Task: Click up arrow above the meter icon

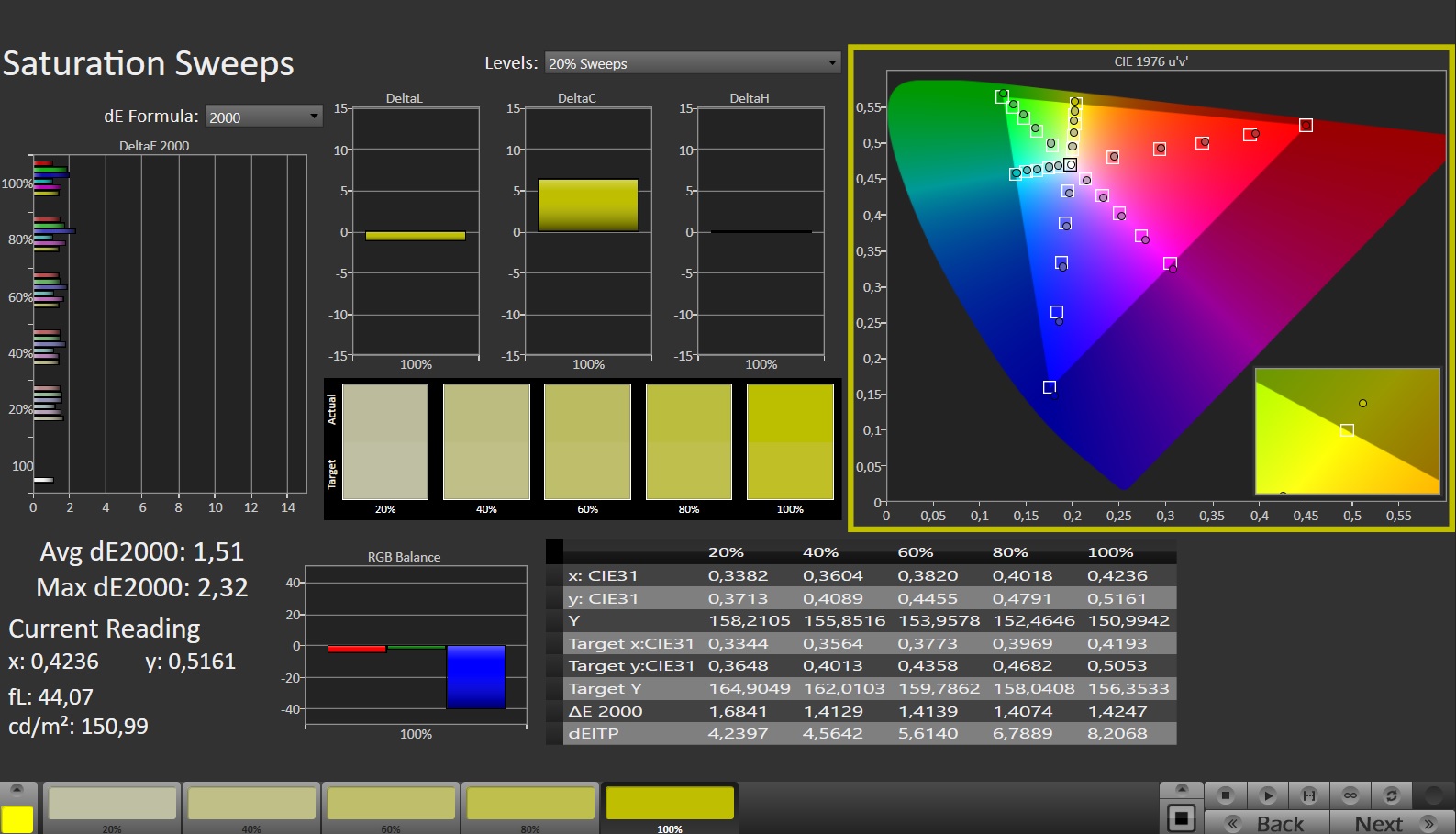Action: point(1182,789)
